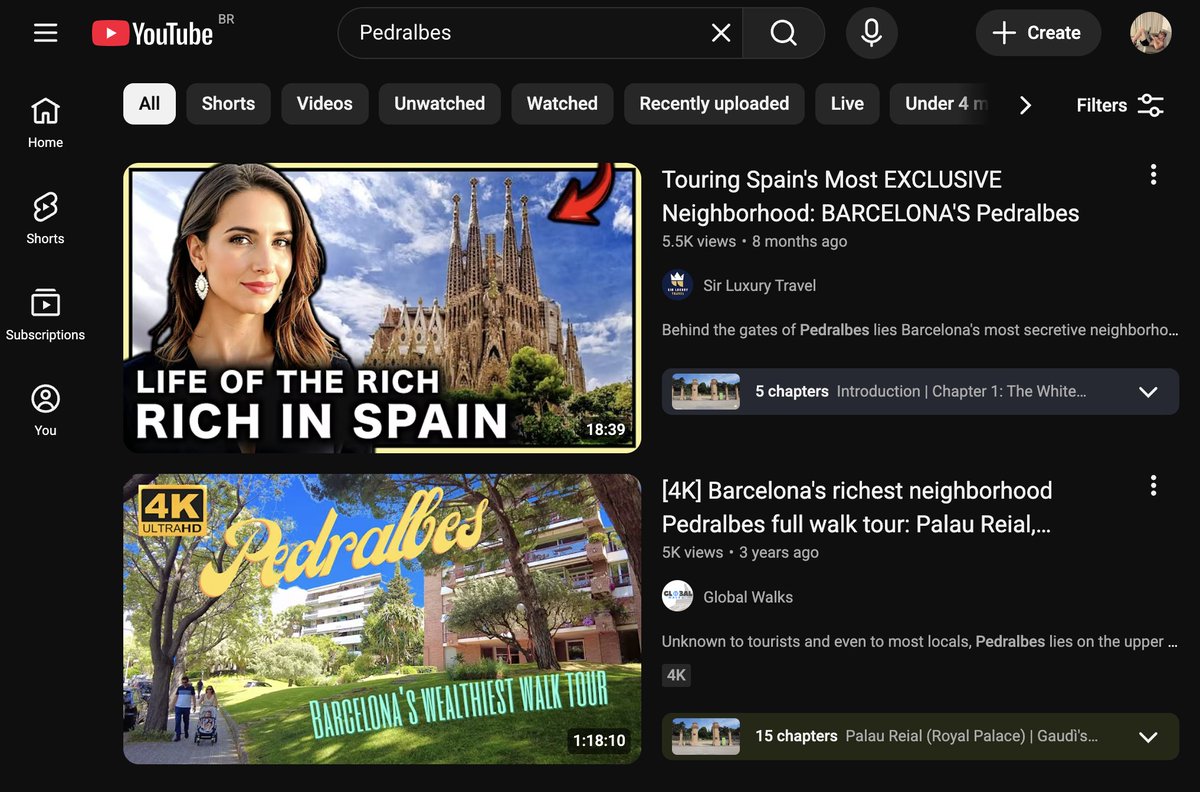The width and height of the screenshot is (1200, 792).
Task: Click the '5.5K views' text
Action: pyautogui.click(x=698, y=241)
